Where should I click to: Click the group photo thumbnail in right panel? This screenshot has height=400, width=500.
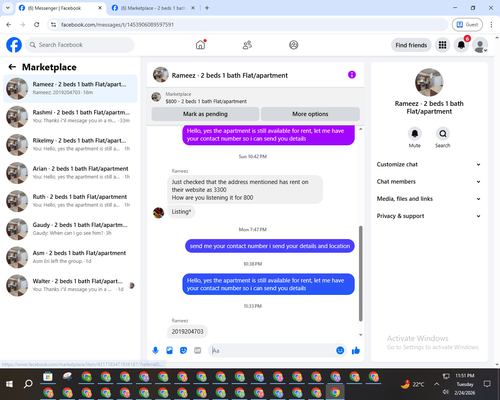[429, 82]
